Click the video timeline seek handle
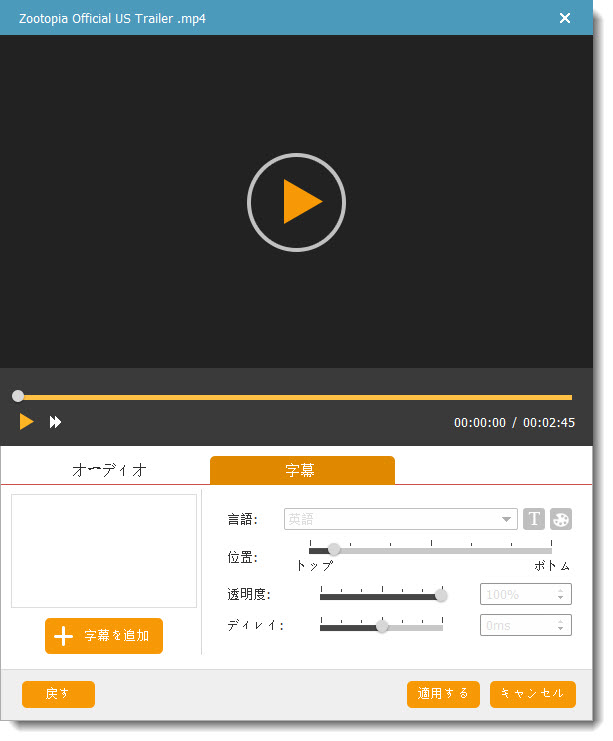Screen dimensions: 613x741 [18, 397]
